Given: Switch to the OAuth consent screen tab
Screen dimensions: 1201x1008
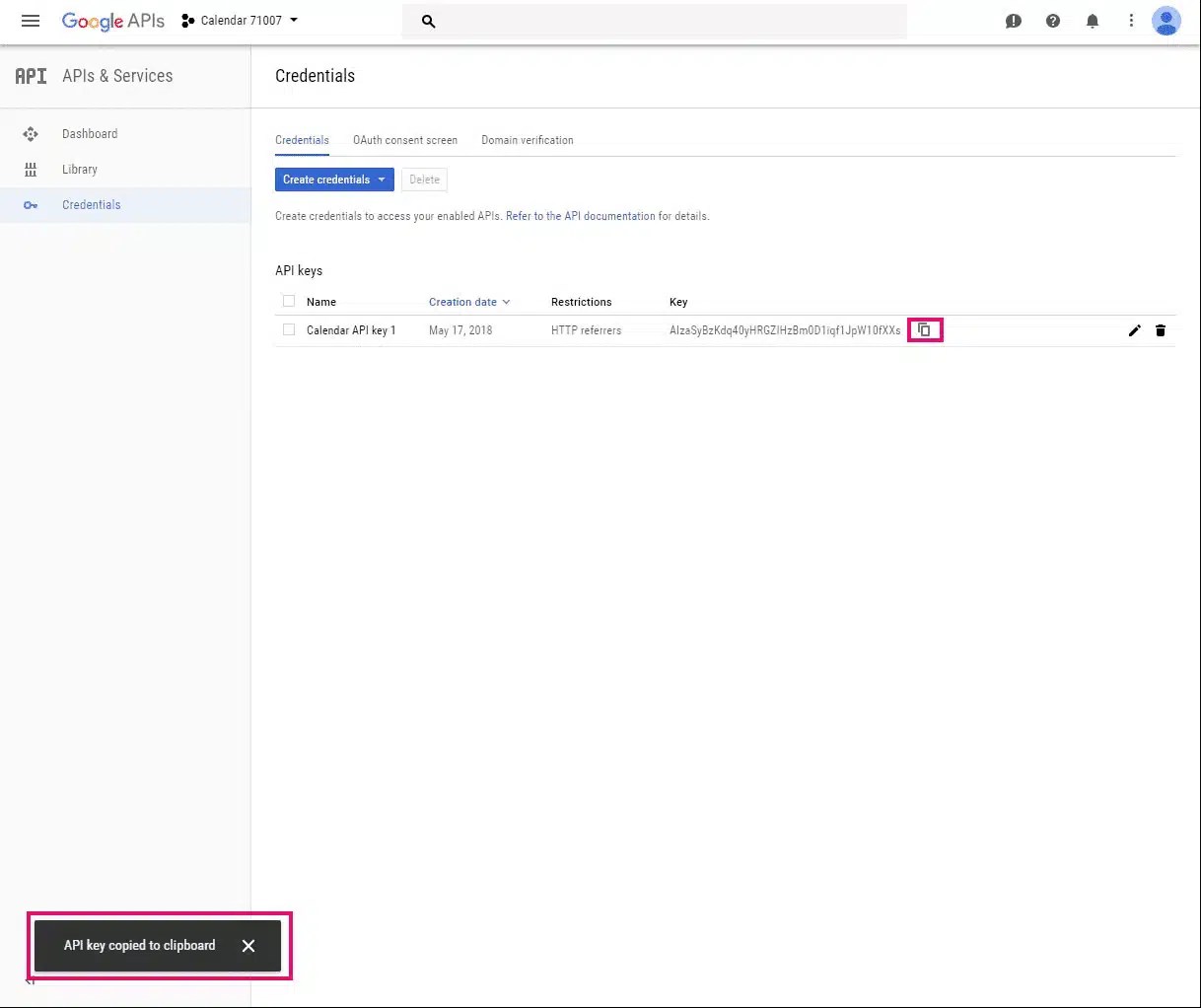Looking at the screenshot, I should pos(405,140).
